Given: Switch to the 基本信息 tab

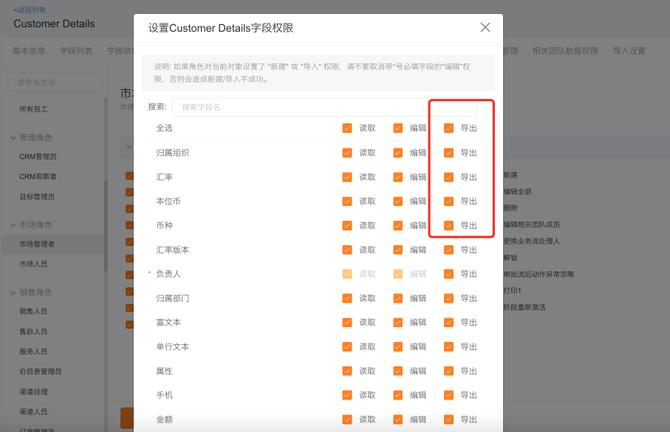Looking at the screenshot, I should click(29, 50).
